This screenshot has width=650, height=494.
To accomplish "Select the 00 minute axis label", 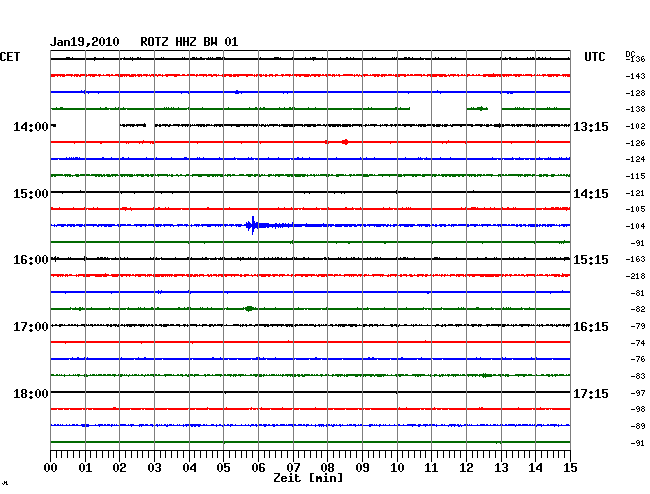I will [x=51, y=468].
